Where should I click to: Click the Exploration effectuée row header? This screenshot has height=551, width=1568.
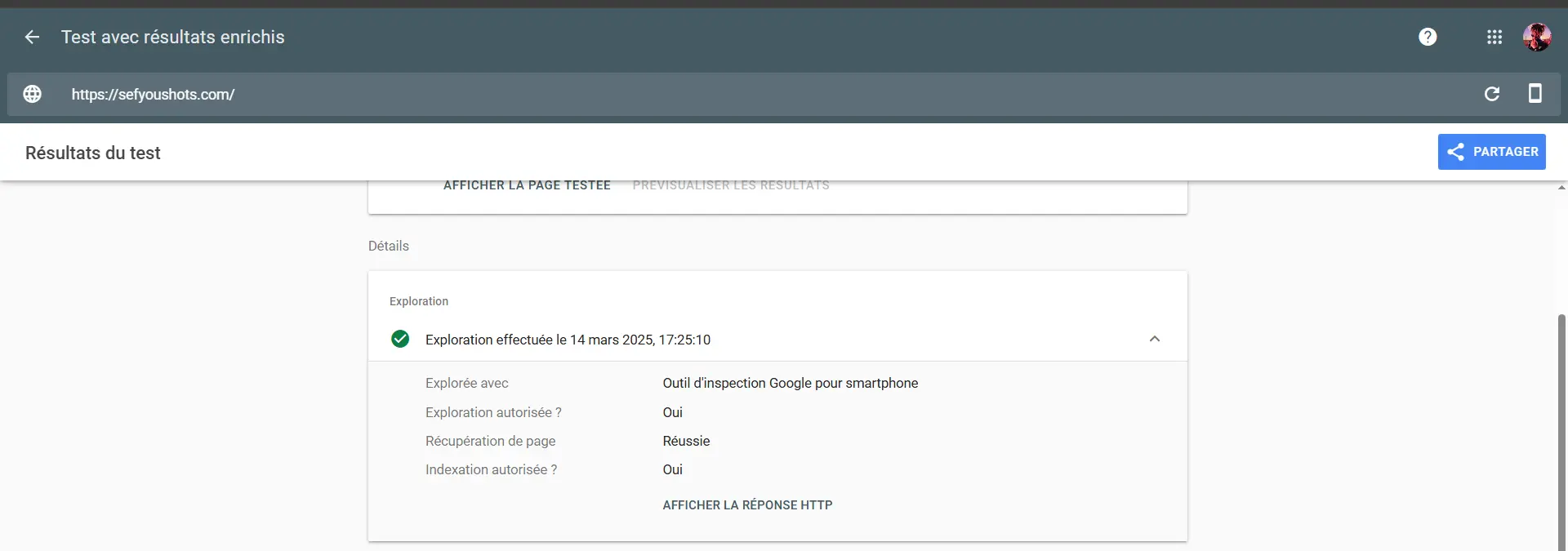568,340
